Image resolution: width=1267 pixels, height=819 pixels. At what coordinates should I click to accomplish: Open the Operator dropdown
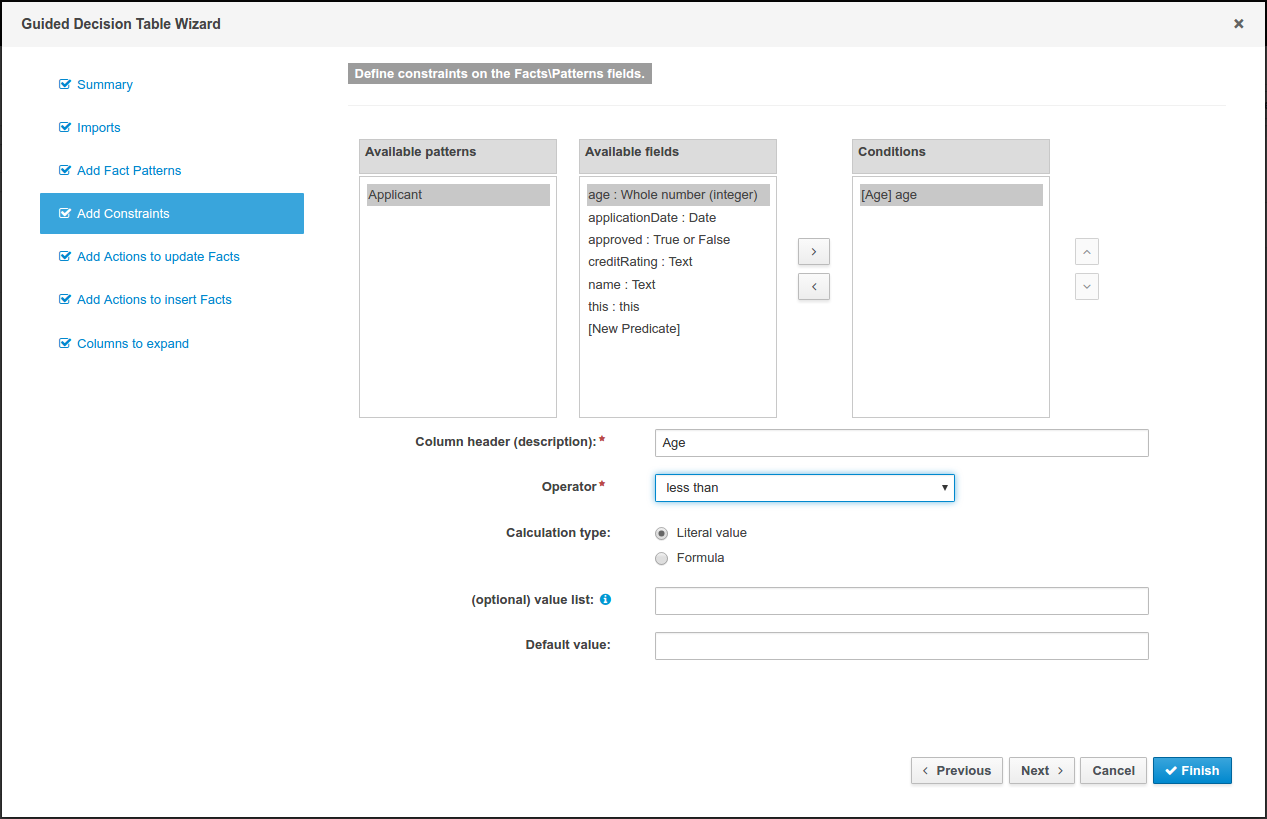804,488
